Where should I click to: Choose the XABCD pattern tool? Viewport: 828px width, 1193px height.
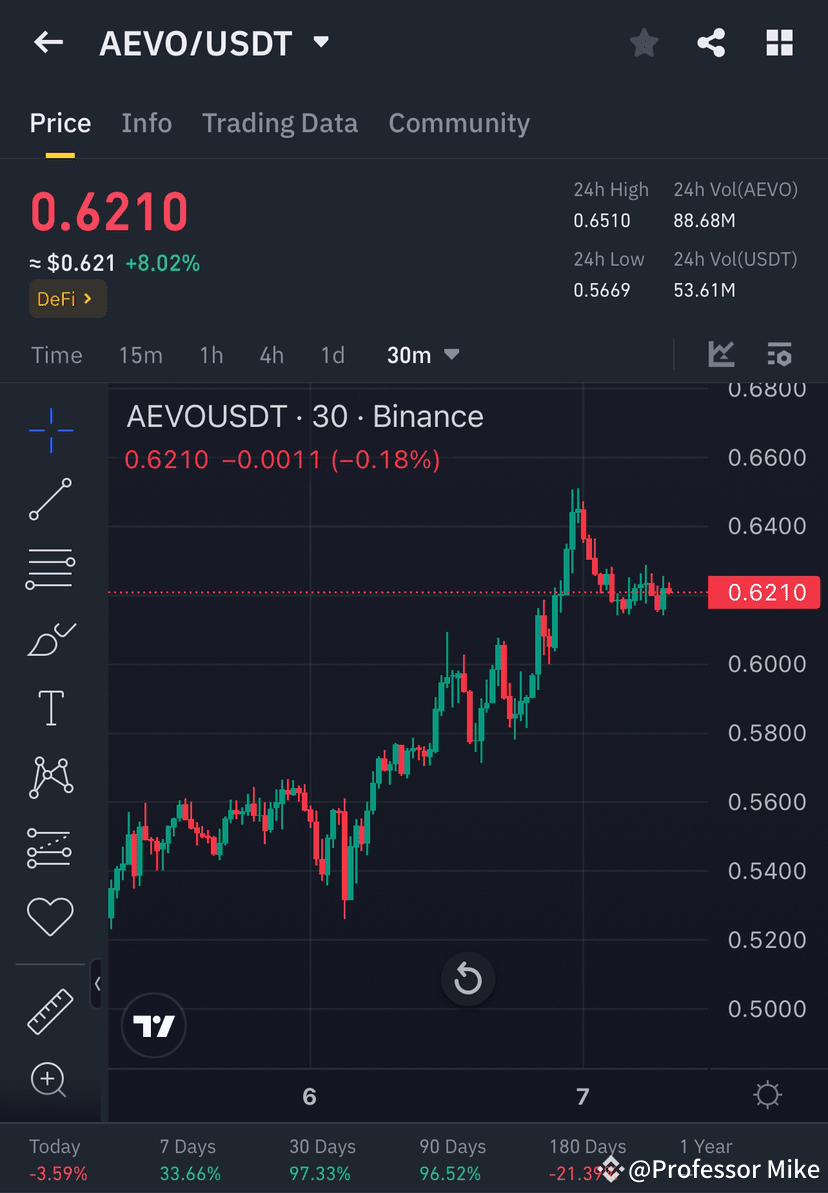pyautogui.click(x=49, y=777)
